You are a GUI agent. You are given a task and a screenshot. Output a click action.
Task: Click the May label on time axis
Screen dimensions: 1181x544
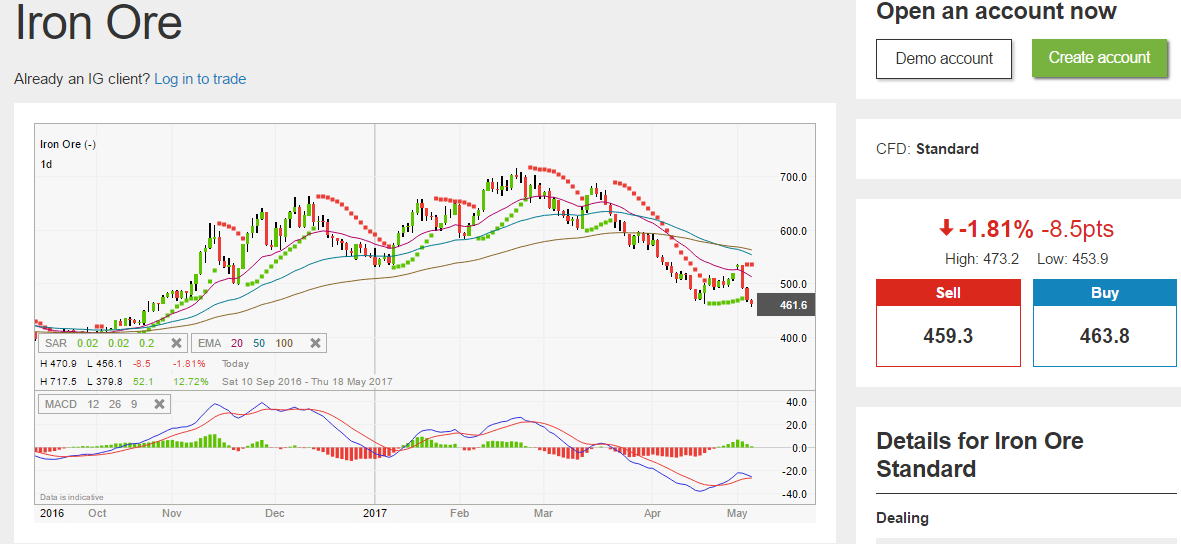click(x=737, y=514)
